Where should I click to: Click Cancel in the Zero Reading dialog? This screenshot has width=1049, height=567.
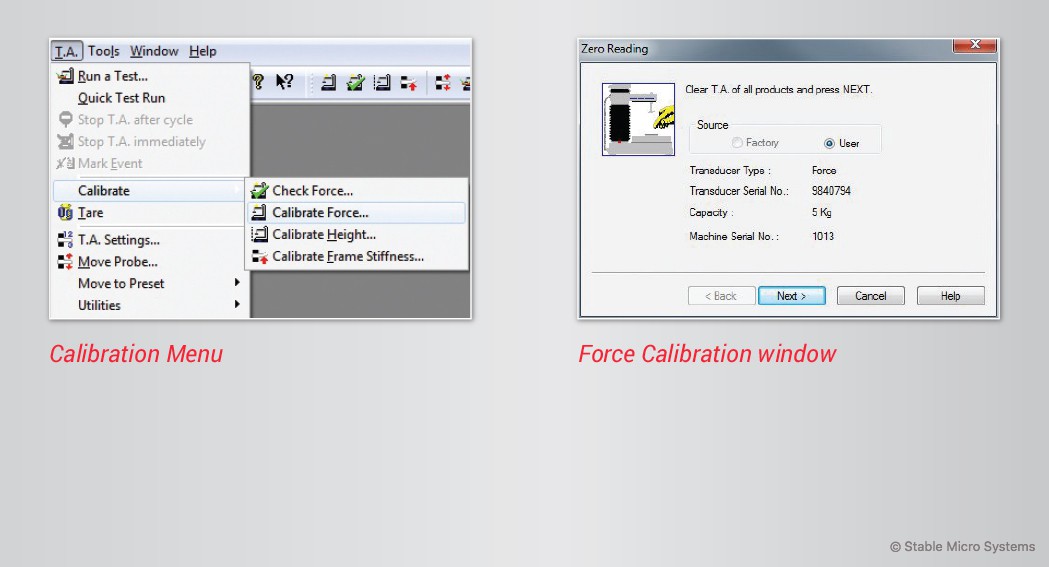coord(870,296)
